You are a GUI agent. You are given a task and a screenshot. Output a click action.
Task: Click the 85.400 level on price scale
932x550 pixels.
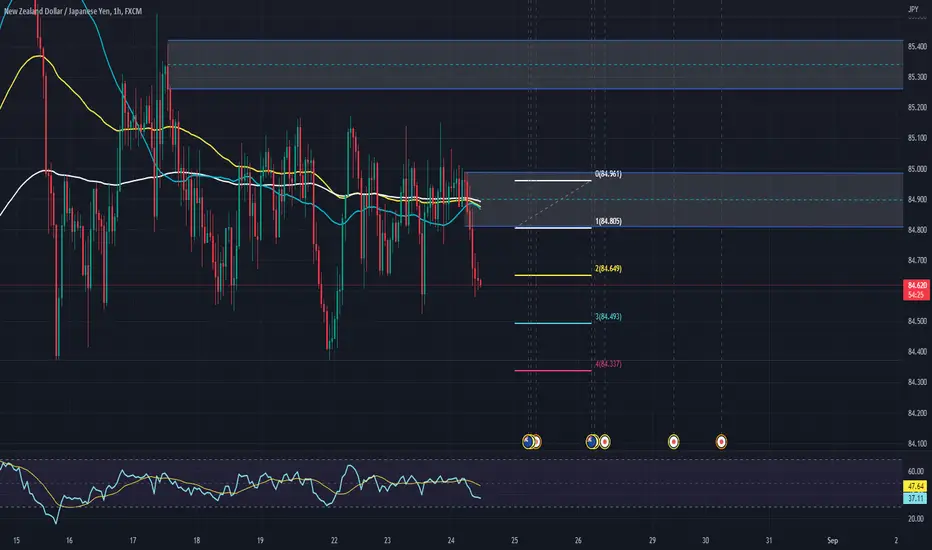(x=917, y=46)
